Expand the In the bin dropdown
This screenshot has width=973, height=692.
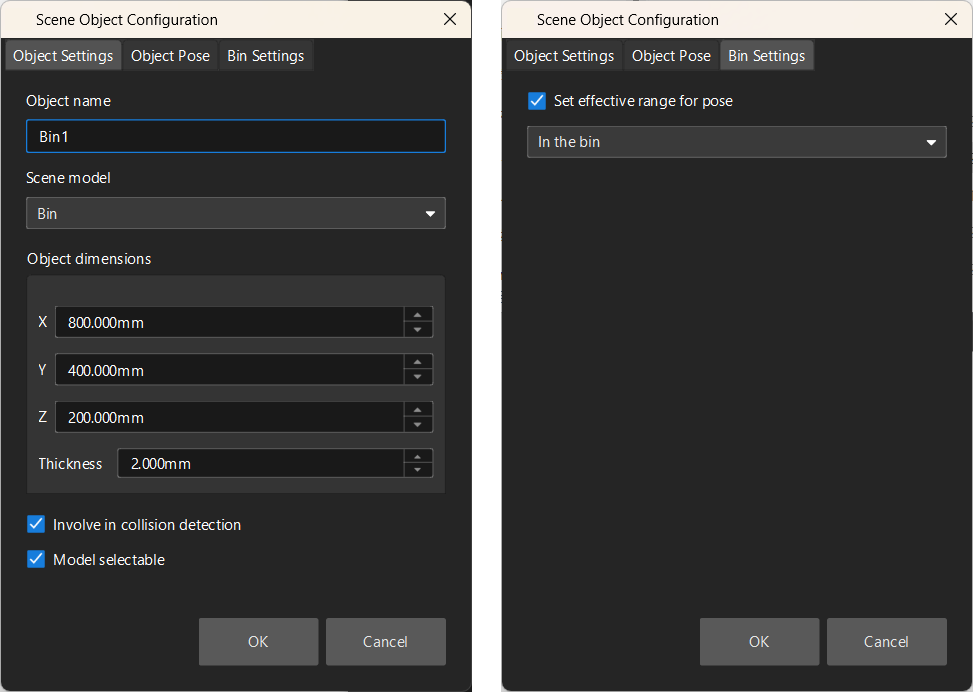pos(736,142)
